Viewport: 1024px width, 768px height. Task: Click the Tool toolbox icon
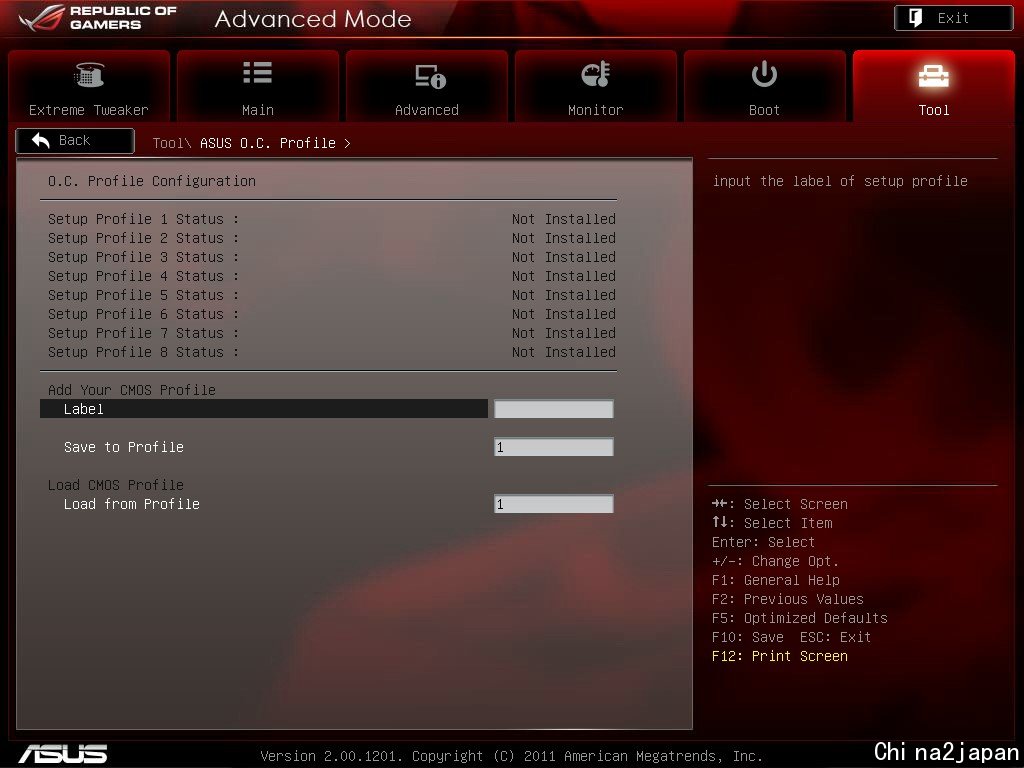(933, 76)
